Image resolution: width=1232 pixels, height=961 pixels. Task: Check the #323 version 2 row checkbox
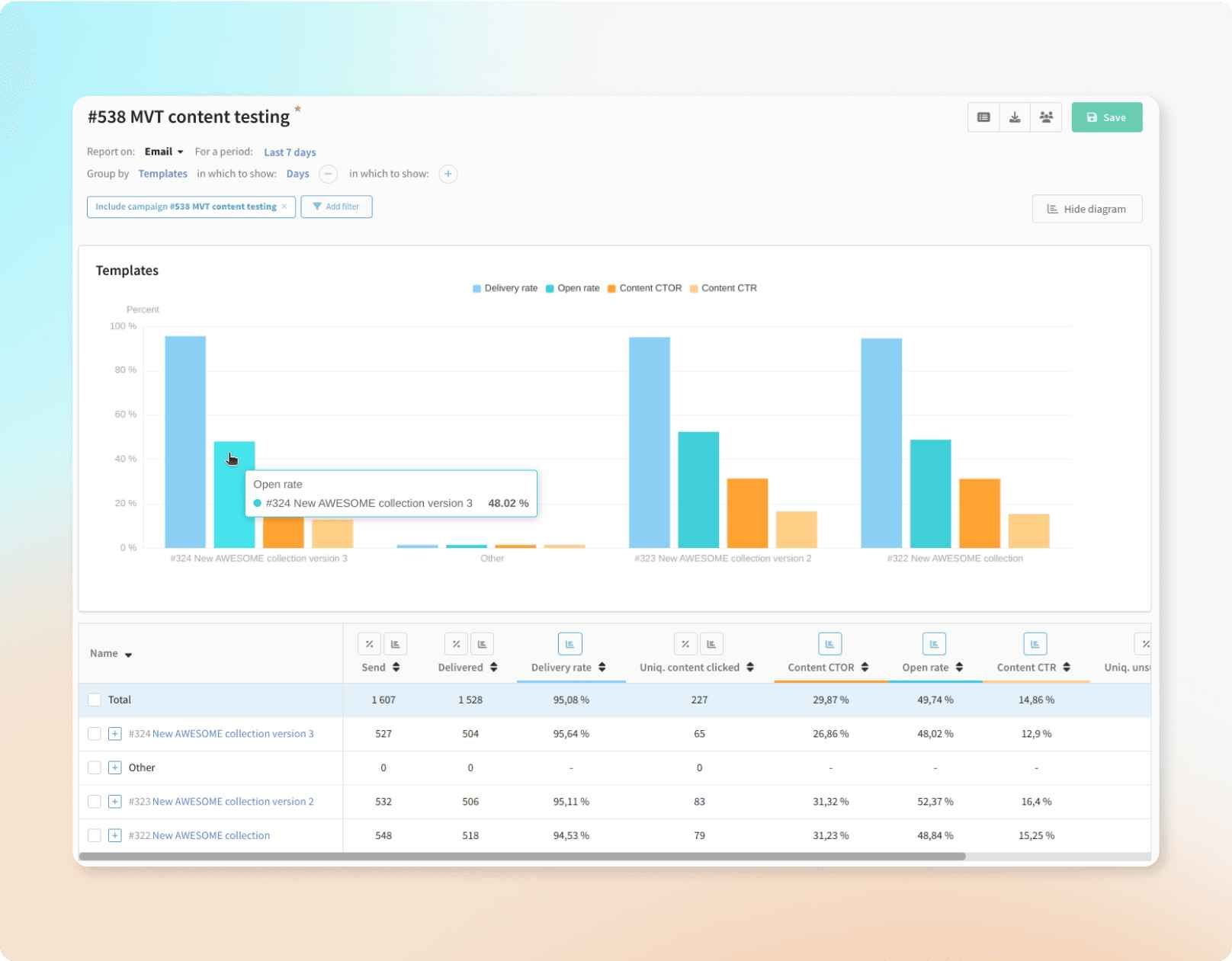95,802
